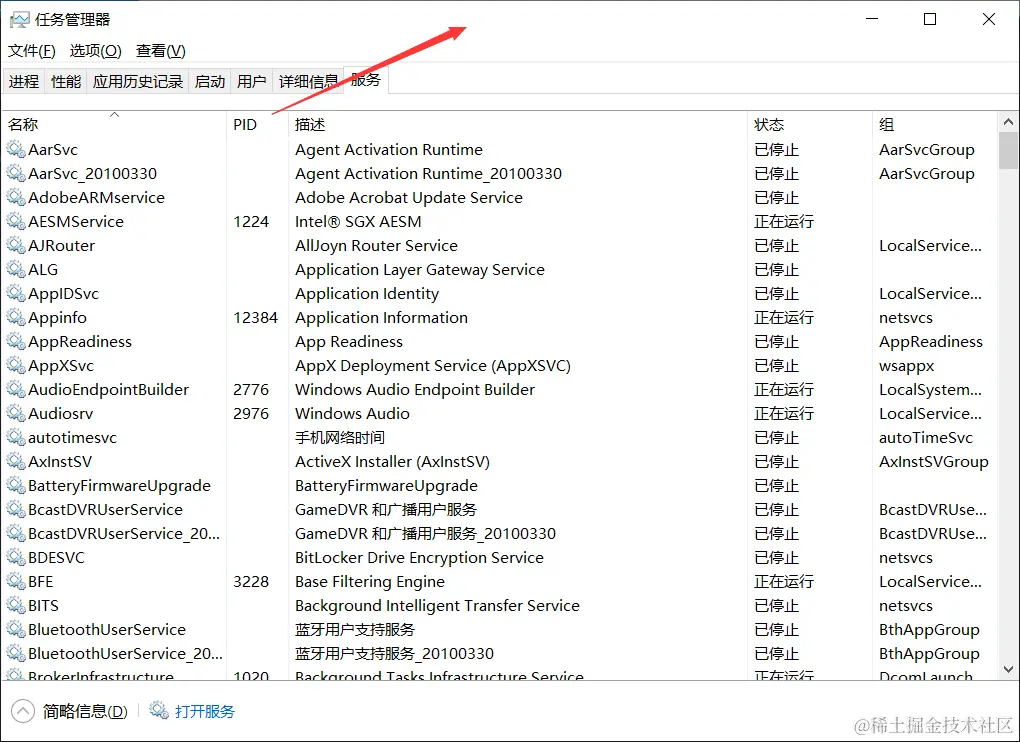The height and width of the screenshot is (742, 1020).
Task: Select 'BitLocker Drive Encryption Service' text
Action: [x=419, y=558]
